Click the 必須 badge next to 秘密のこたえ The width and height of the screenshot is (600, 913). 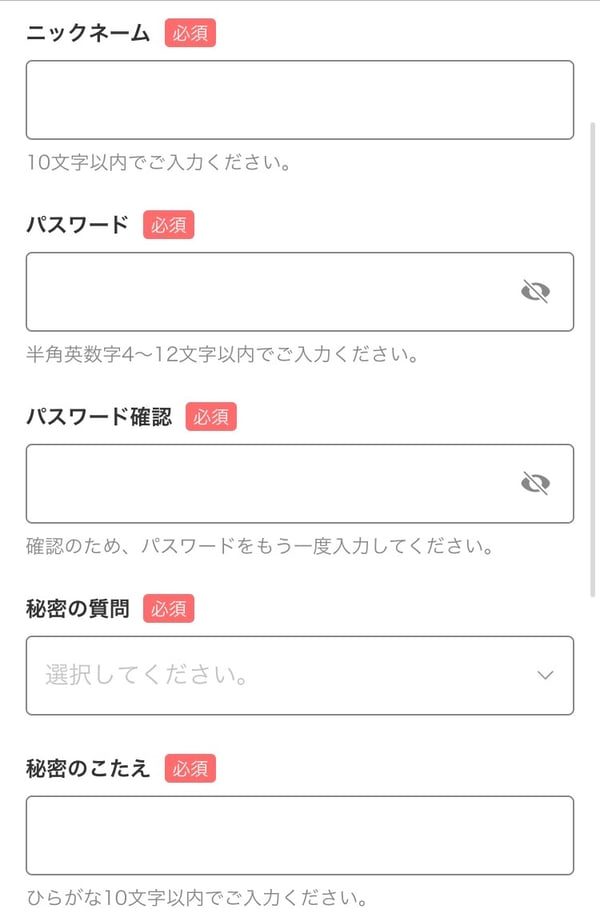pyautogui.click(x=190, y=768)
